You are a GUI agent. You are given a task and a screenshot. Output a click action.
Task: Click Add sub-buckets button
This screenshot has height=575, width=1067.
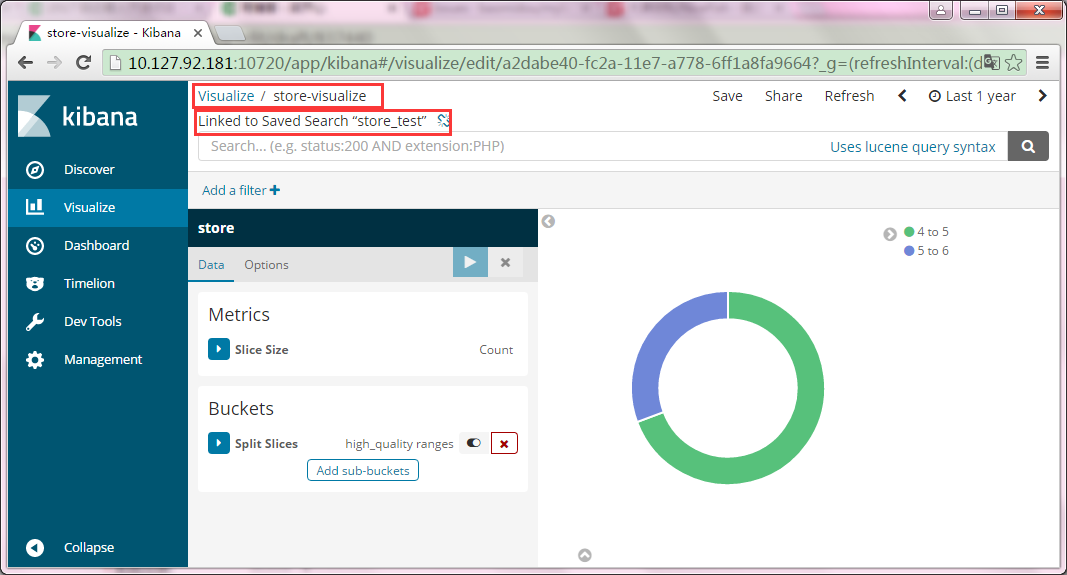[x=363, y=470]
